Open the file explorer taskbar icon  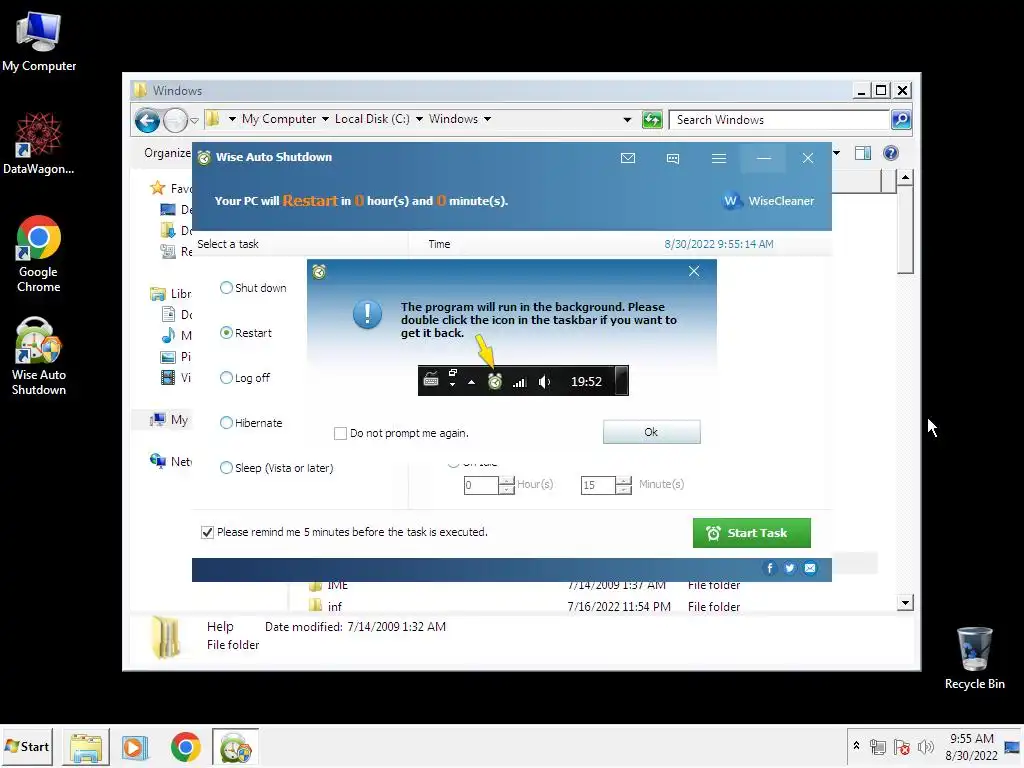86,747
